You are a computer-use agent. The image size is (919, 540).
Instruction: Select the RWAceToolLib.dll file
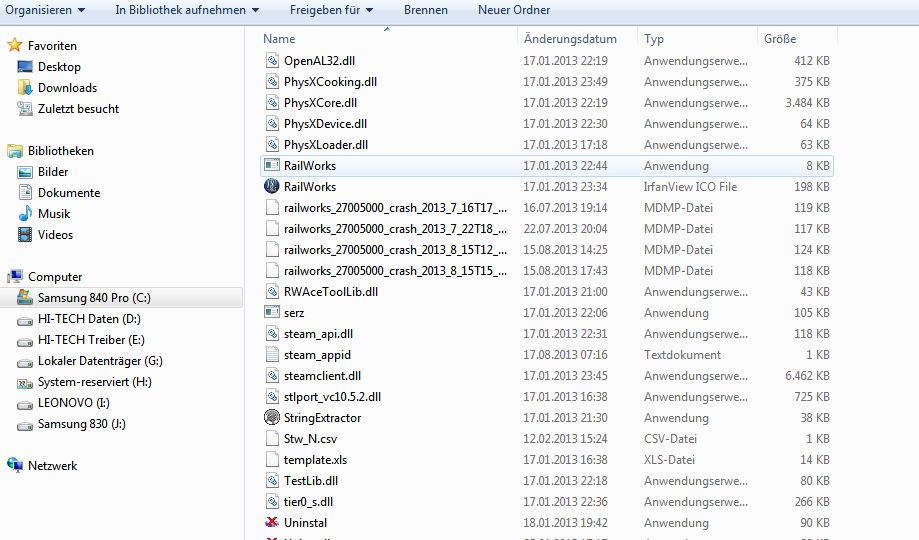pyautogui.click(x=331, y=291)
